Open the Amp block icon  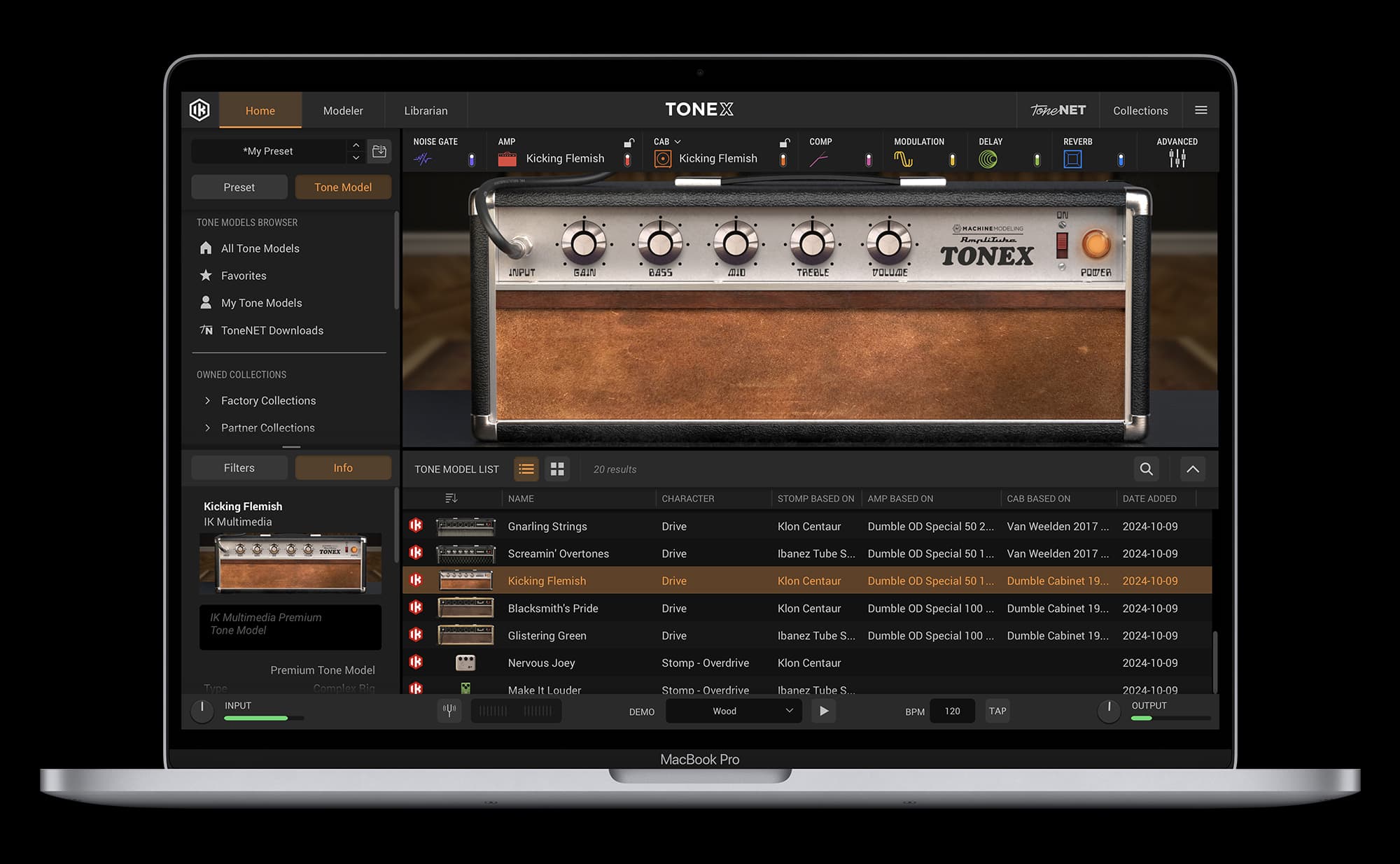pyautogui.click(x=507, y=158)
